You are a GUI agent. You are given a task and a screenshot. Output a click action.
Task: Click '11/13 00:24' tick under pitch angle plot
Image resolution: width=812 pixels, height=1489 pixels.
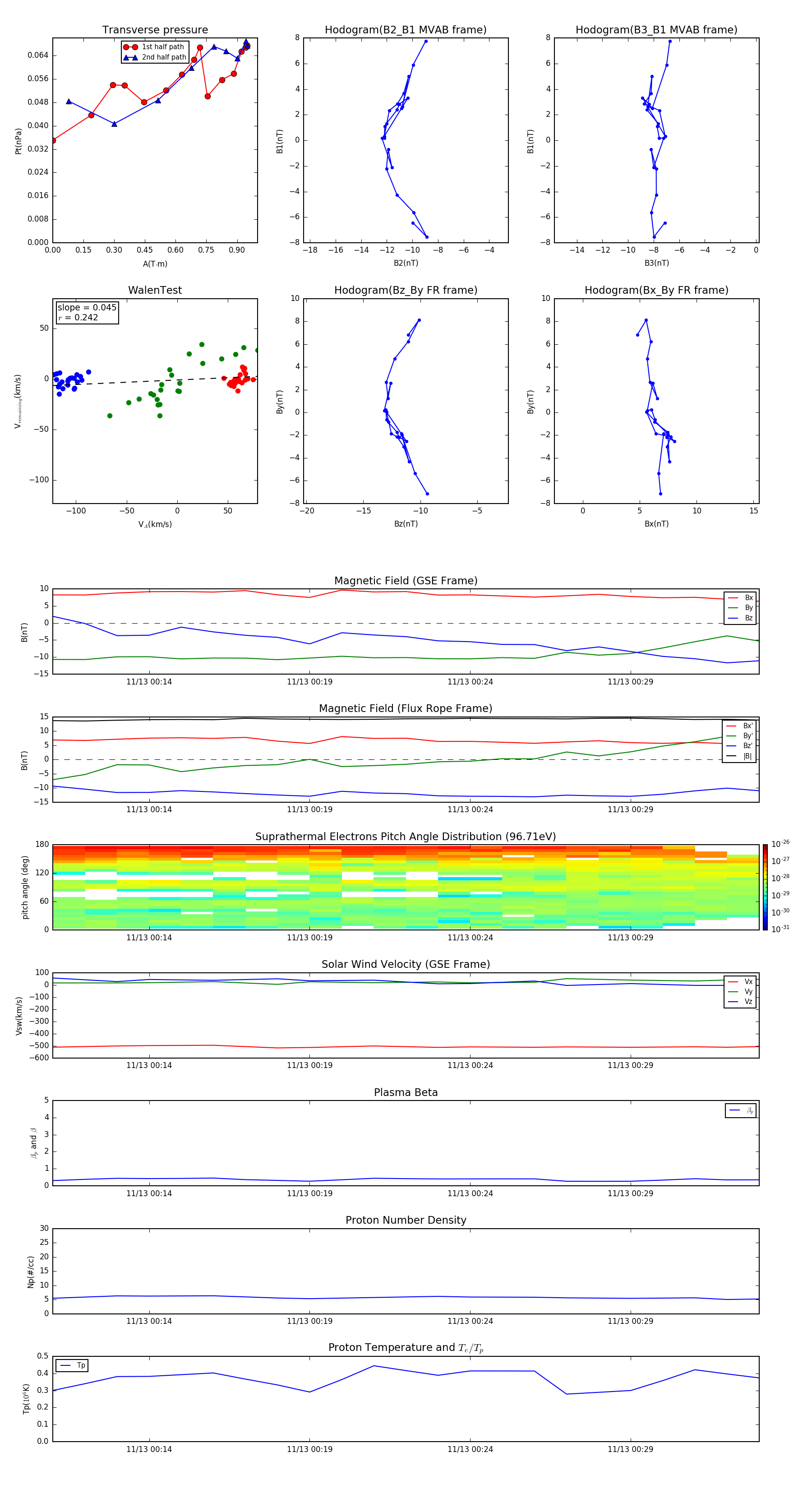(470, 938)
